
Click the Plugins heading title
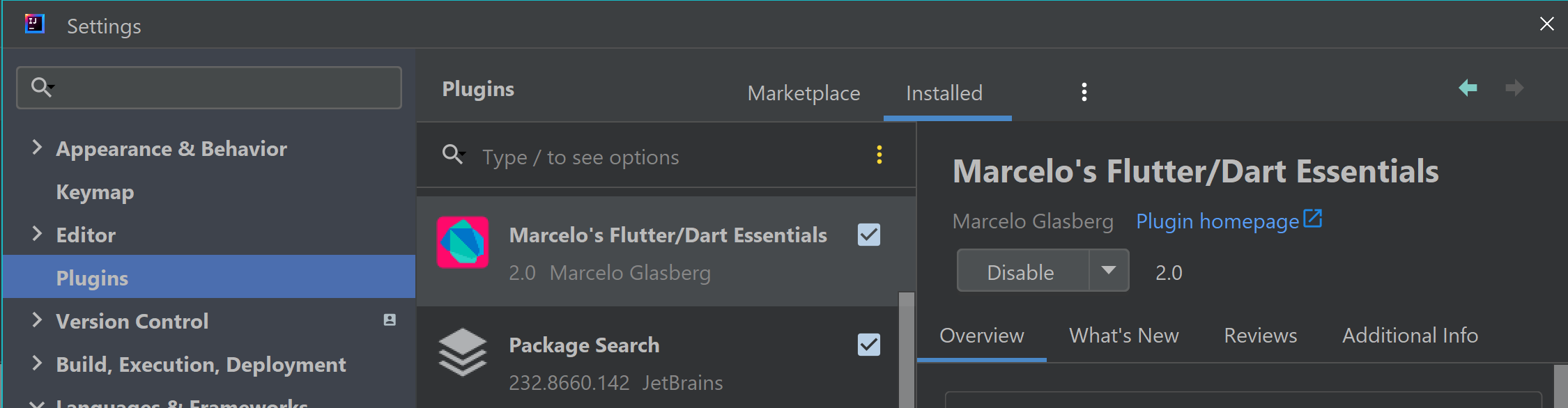(x=478, y=89)
